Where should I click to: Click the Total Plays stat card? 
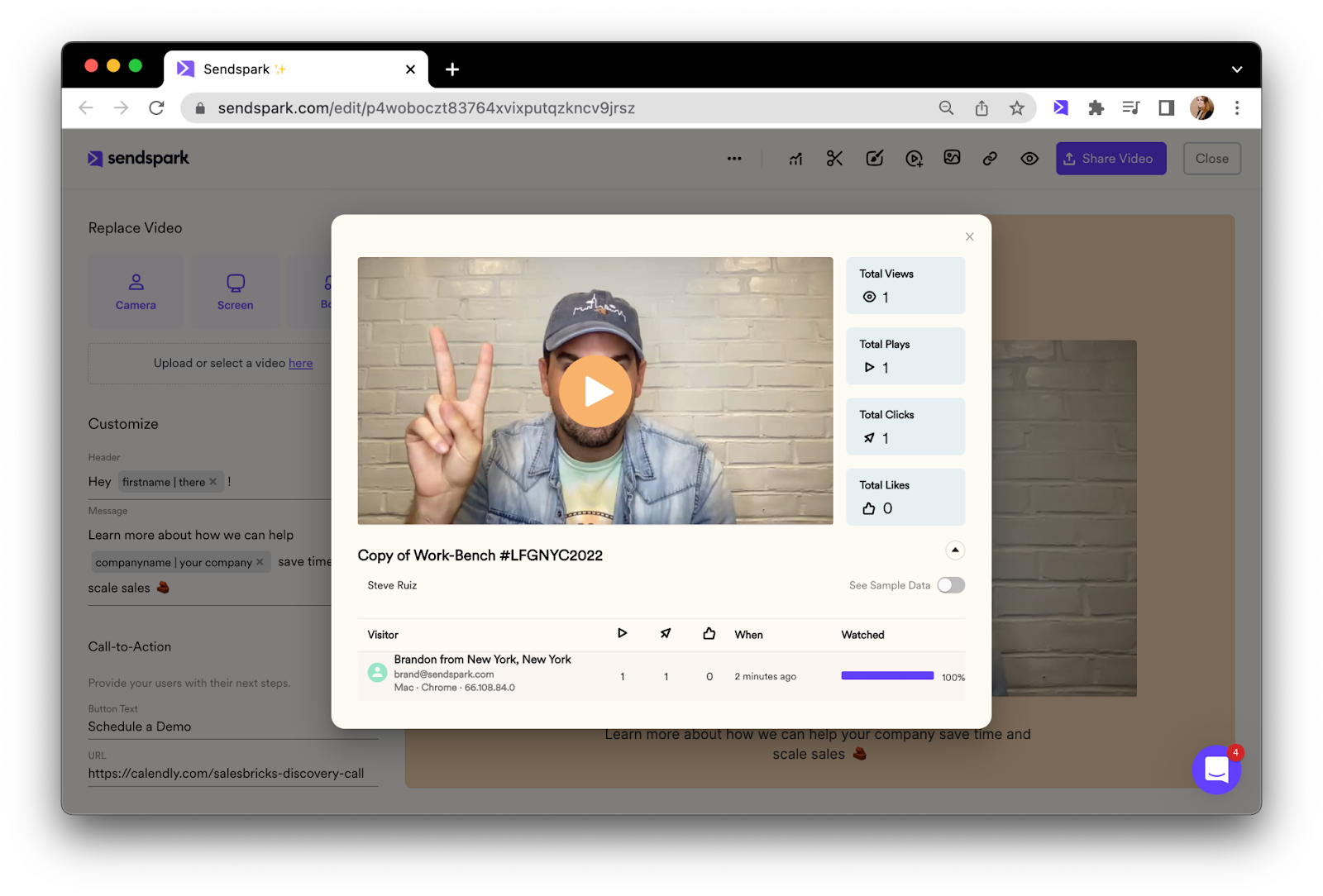[x=905, y=356]
